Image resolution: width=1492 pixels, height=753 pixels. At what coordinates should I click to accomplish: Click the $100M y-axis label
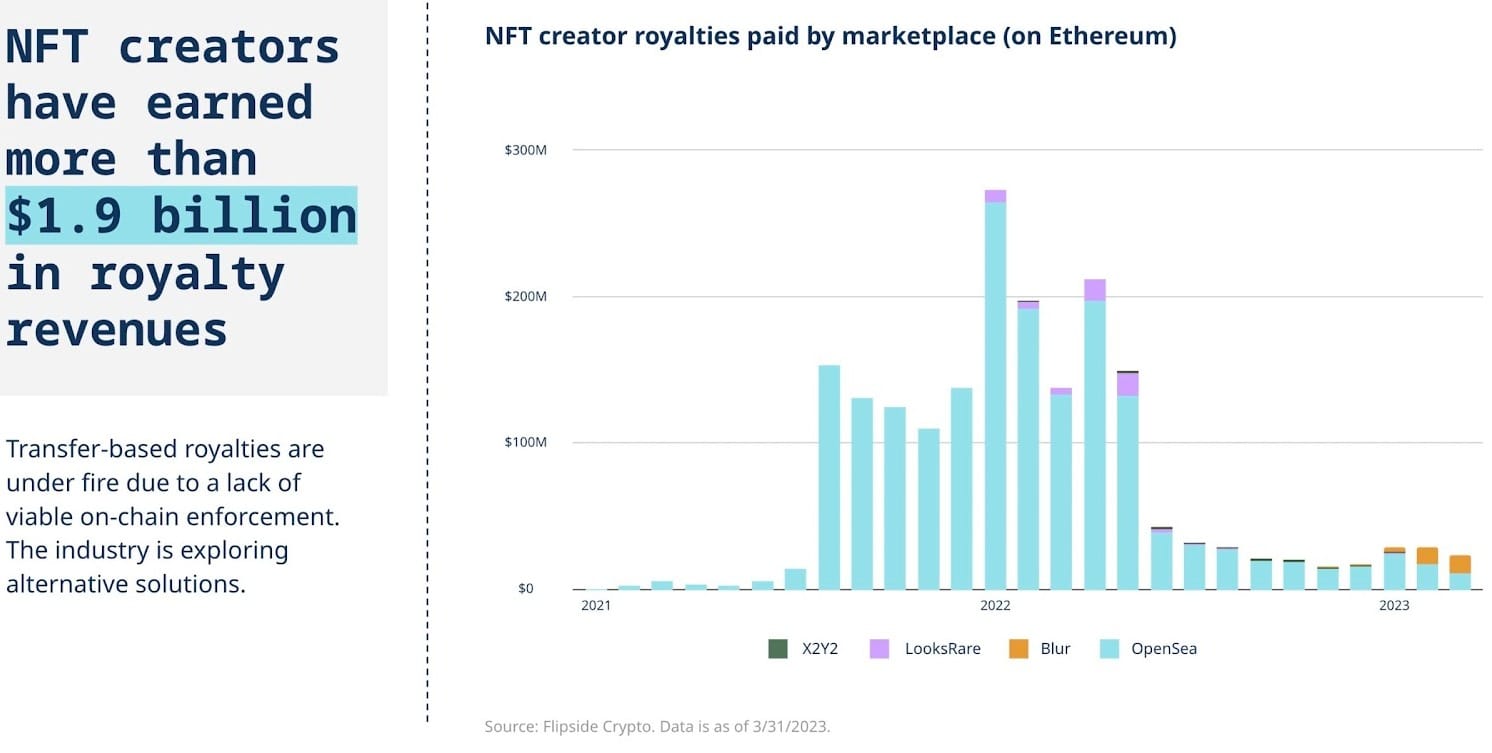point(525,442)
